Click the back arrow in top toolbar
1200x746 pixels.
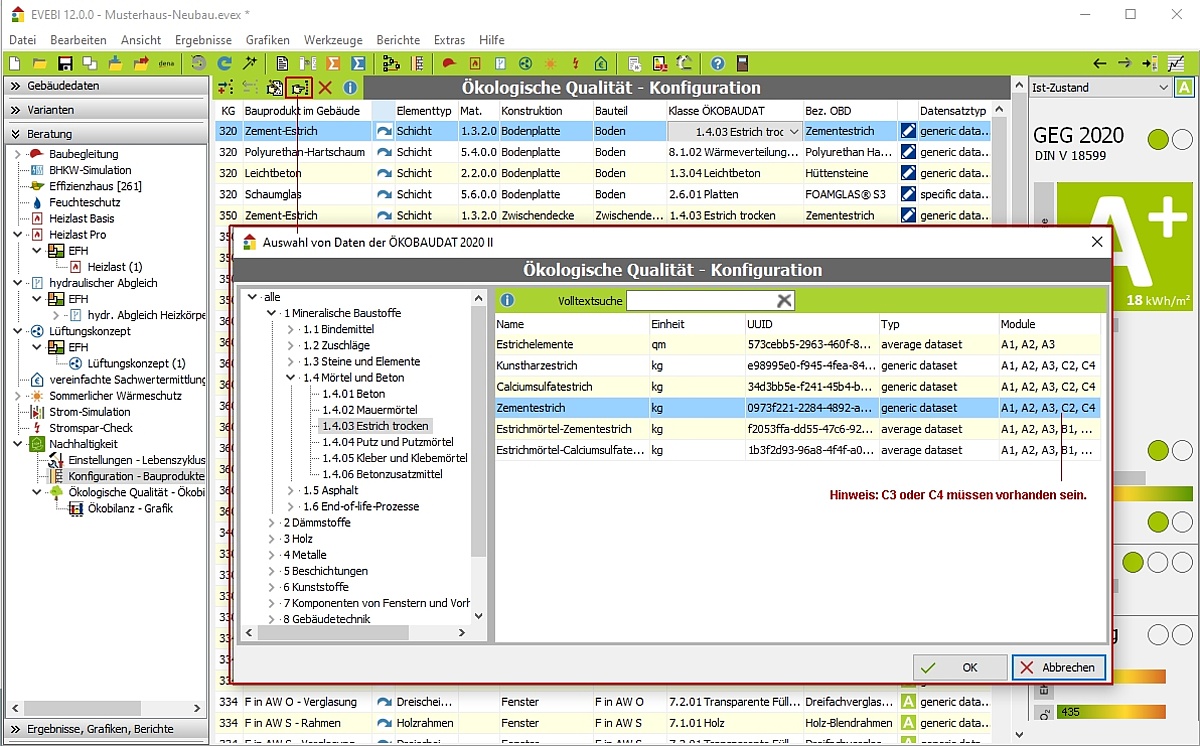1100,63
